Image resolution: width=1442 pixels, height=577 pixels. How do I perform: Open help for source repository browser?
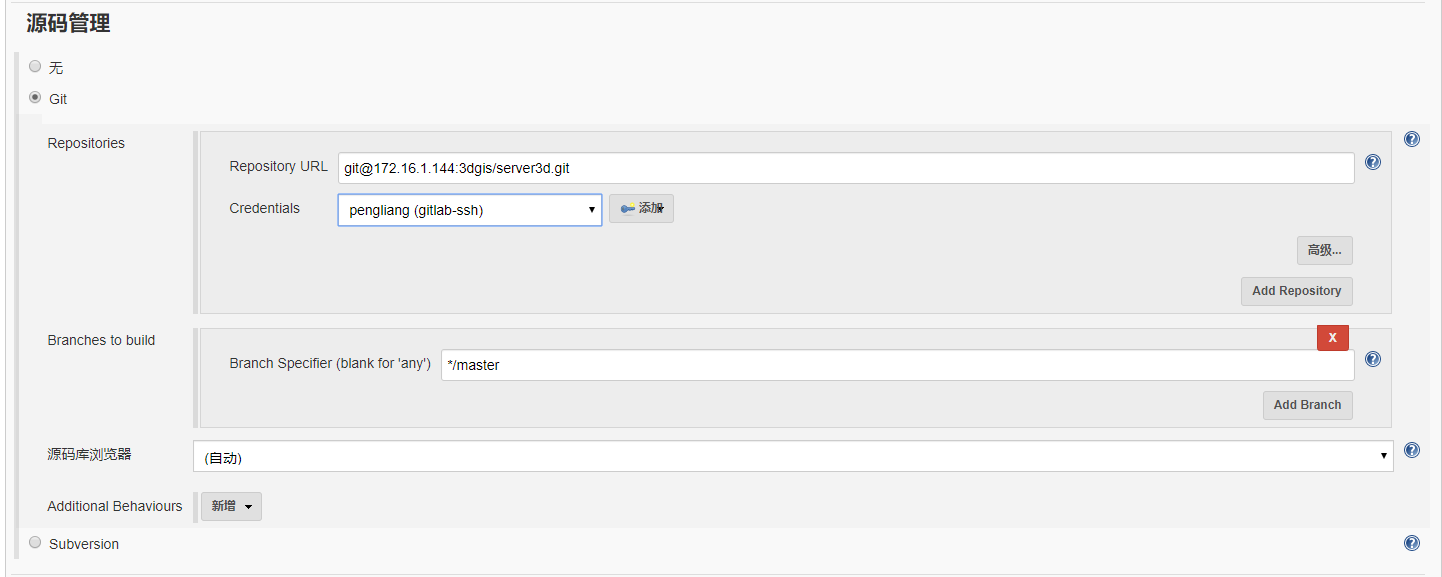(x=1412, y=450)
